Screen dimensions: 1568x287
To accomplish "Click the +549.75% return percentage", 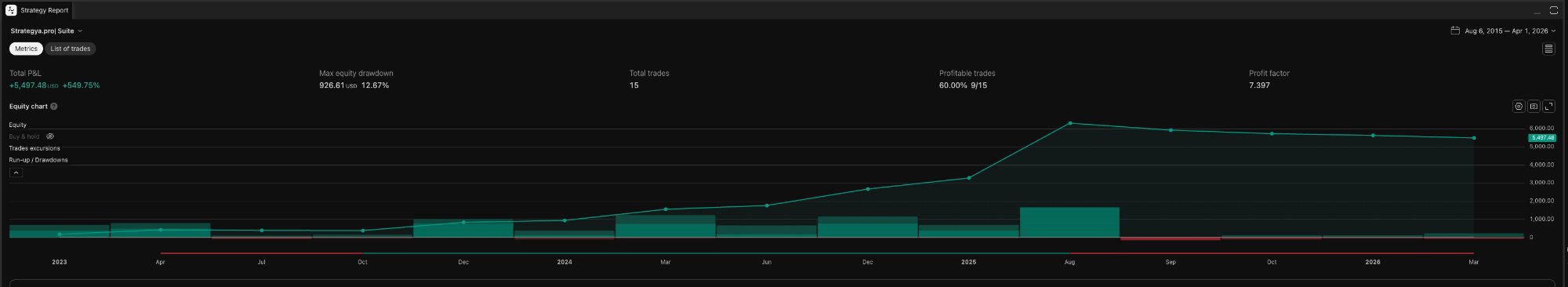I will click(x=82, y=85).
